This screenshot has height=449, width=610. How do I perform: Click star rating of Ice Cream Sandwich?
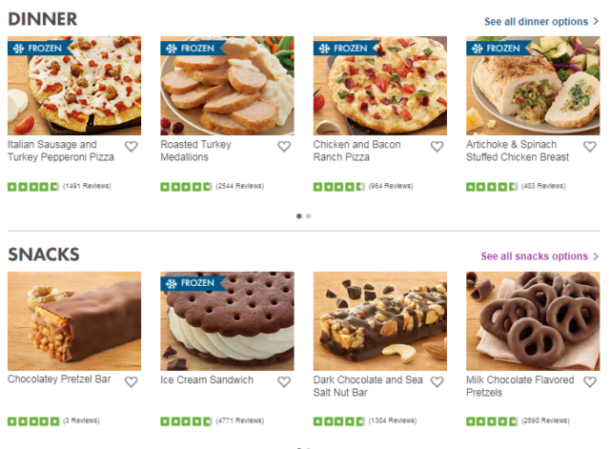point(186,421)
